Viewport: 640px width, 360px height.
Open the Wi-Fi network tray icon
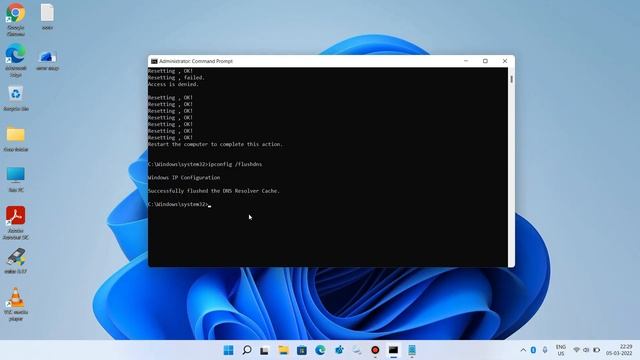point(576,350)
